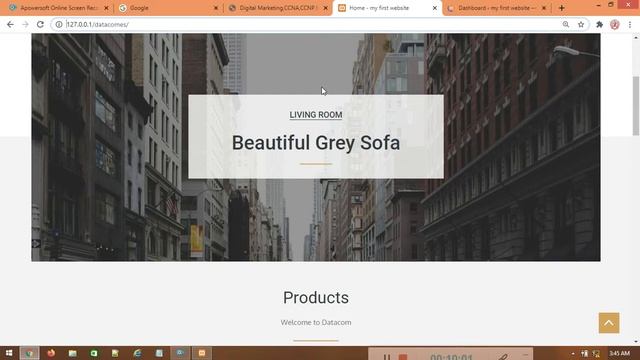The image size is (640, 360).
Task: Click the Welcome to Datacom text
Action: click(x=316, y=322)
